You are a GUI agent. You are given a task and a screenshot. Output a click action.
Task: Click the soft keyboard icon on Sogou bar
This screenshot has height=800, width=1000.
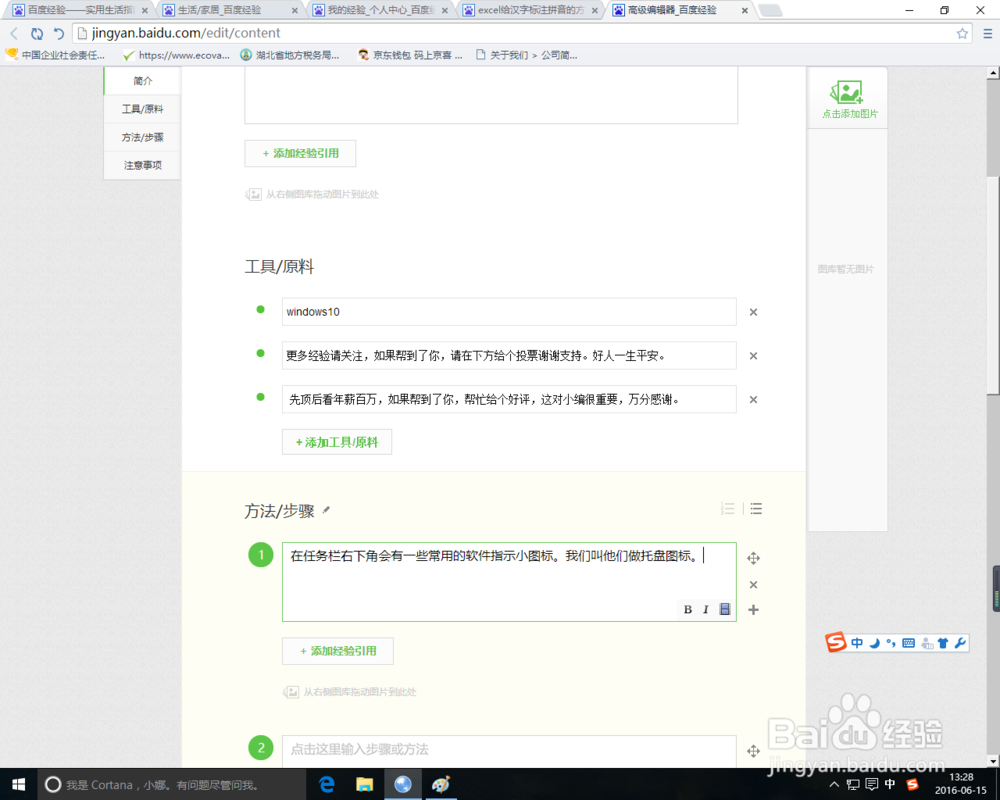(x=908, y=643)
